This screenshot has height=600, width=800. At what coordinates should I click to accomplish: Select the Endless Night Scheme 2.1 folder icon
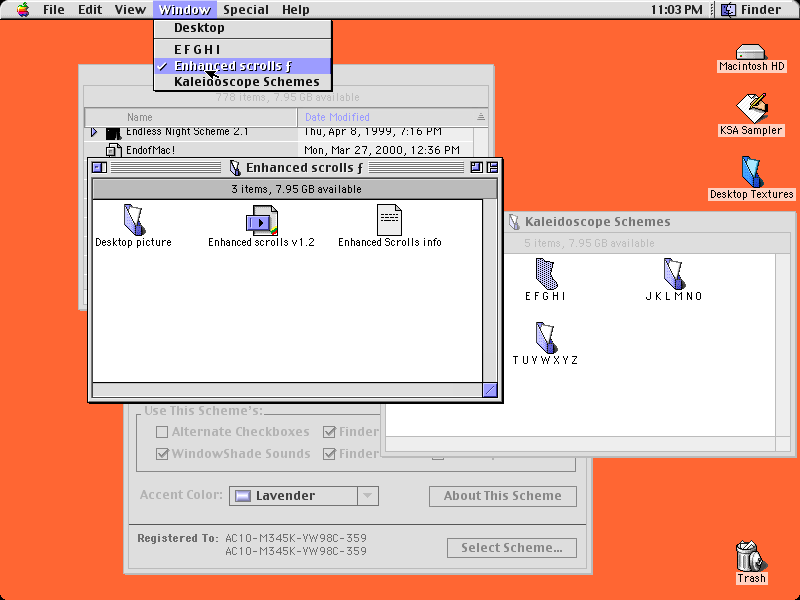(x=113, y=133)
